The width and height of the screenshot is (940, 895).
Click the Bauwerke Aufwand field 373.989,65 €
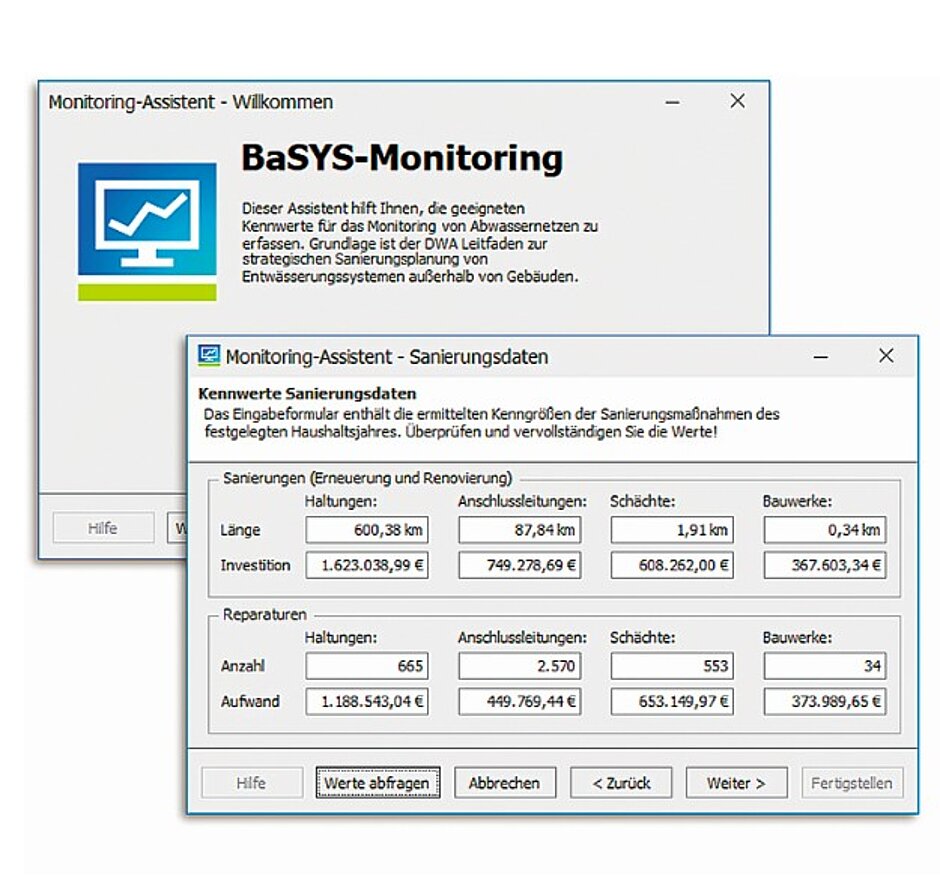pos(824,702)
